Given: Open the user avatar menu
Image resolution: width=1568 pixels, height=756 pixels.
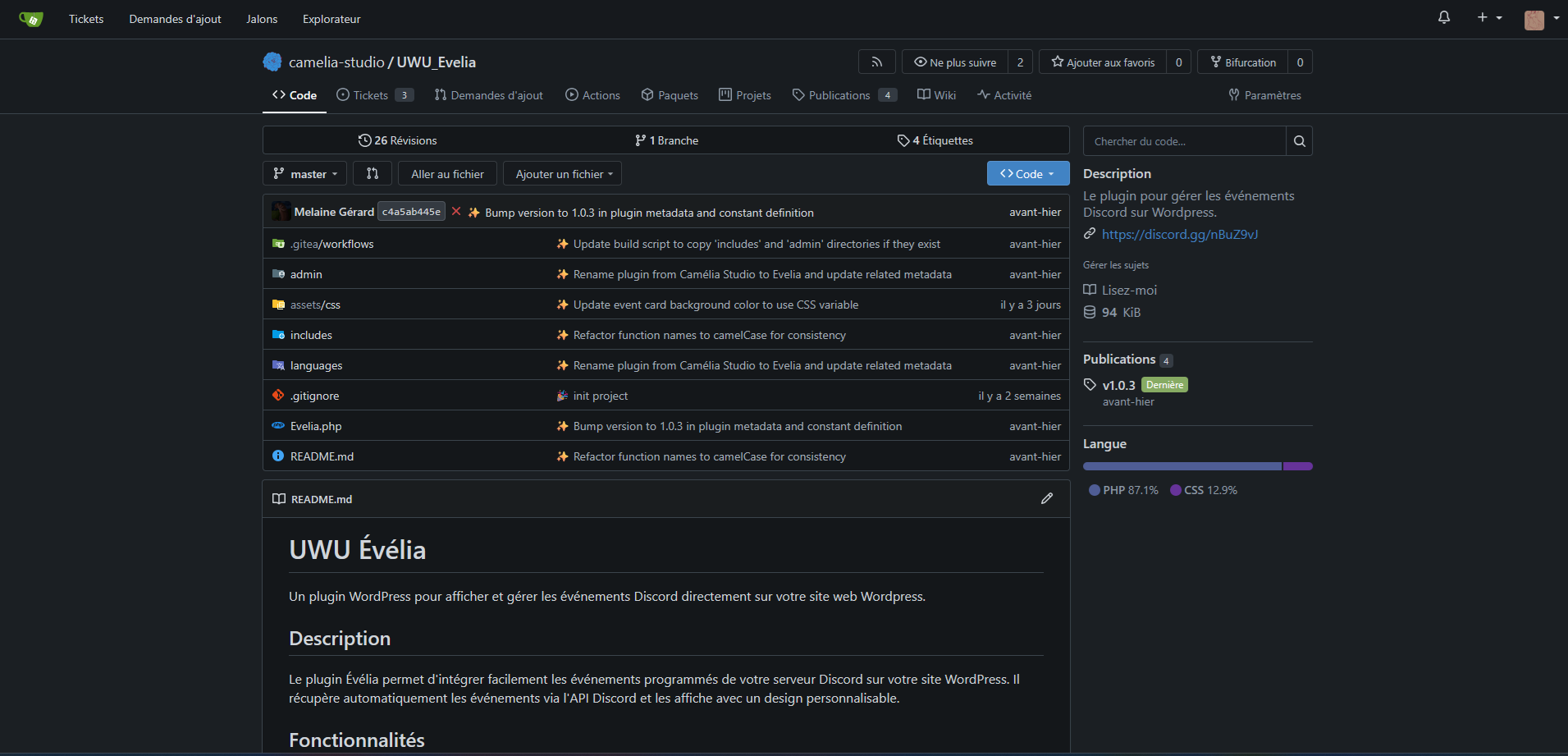Looking at the screenshot, I should [1542, 19].
